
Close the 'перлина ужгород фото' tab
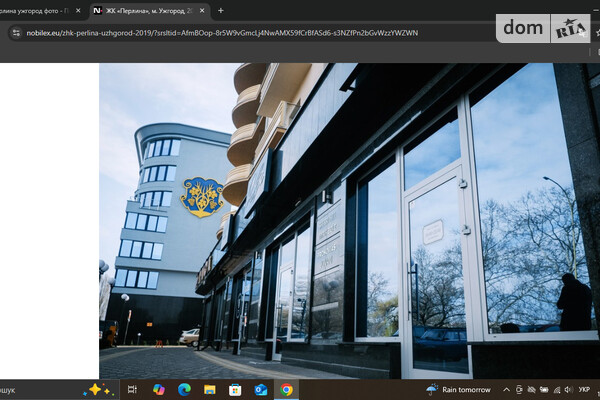[x=78, y=10]
